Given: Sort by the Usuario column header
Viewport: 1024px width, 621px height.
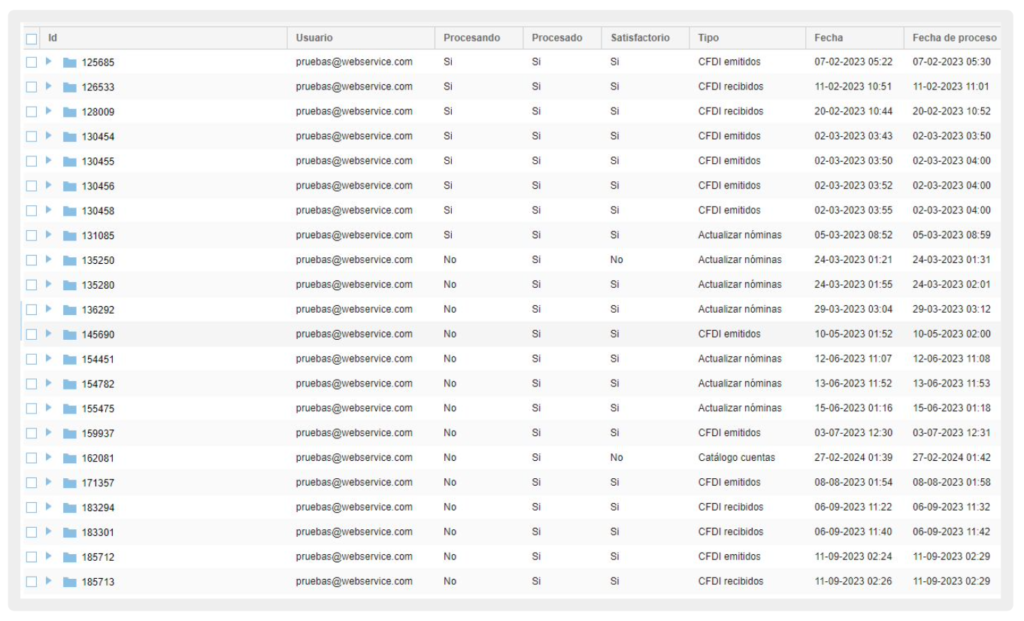Looking at the screenshot, I should (315, 38).
